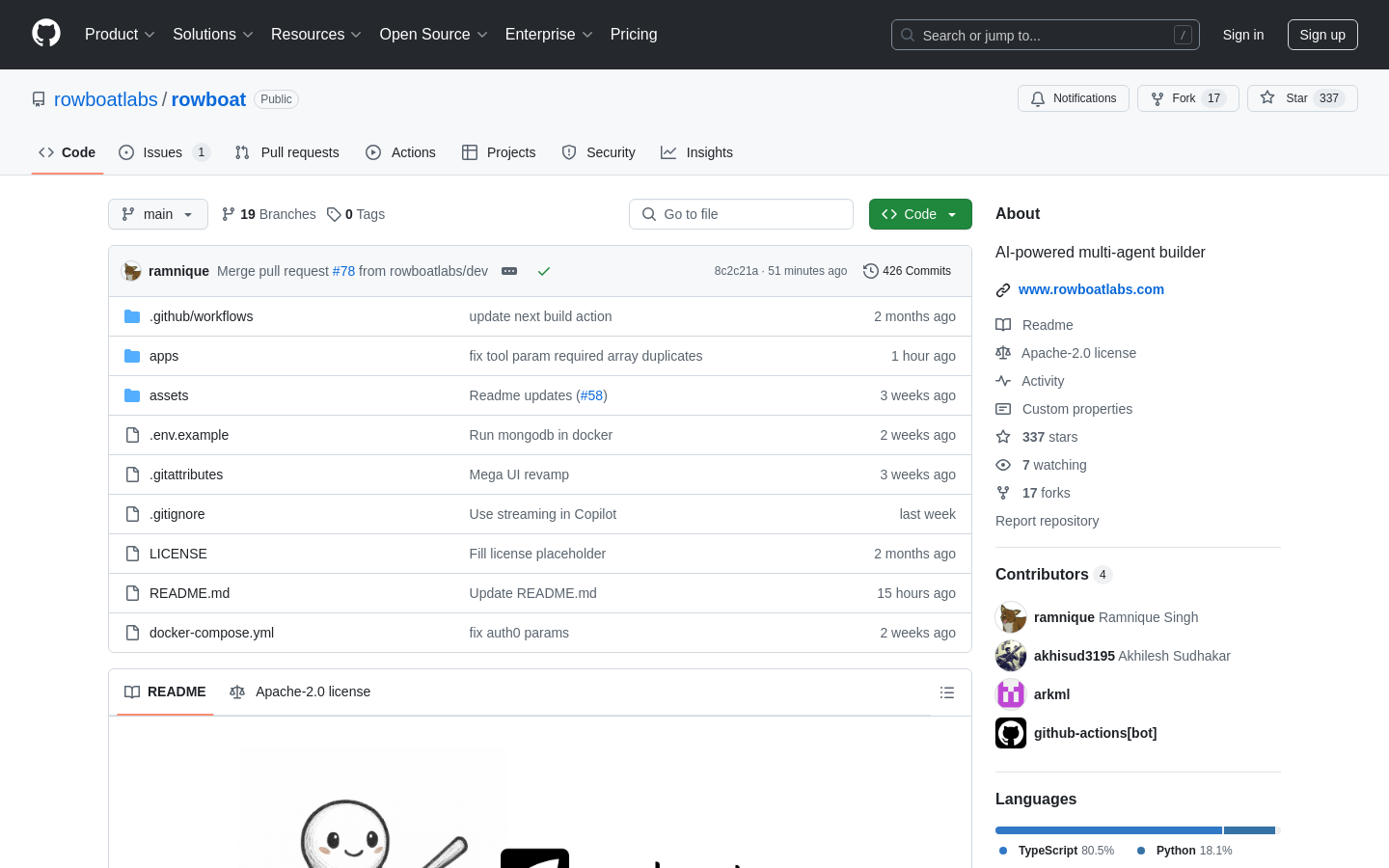The height and width of the screenshot is (868, 1389).
Task: Expand the Open Source menu
Action: click(x=434, y=34)
